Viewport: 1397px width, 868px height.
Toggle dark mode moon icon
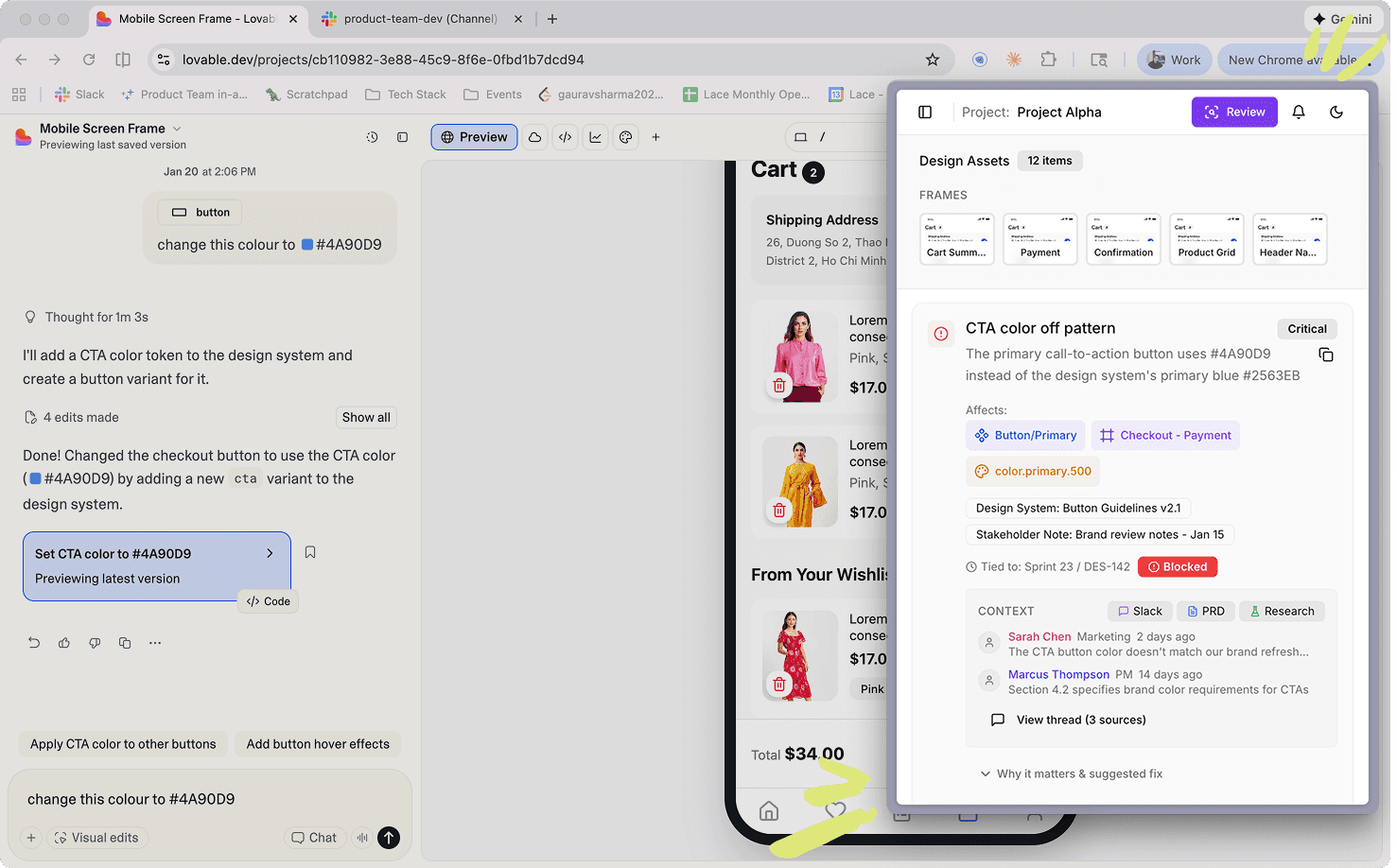[x=1336, y=112]
